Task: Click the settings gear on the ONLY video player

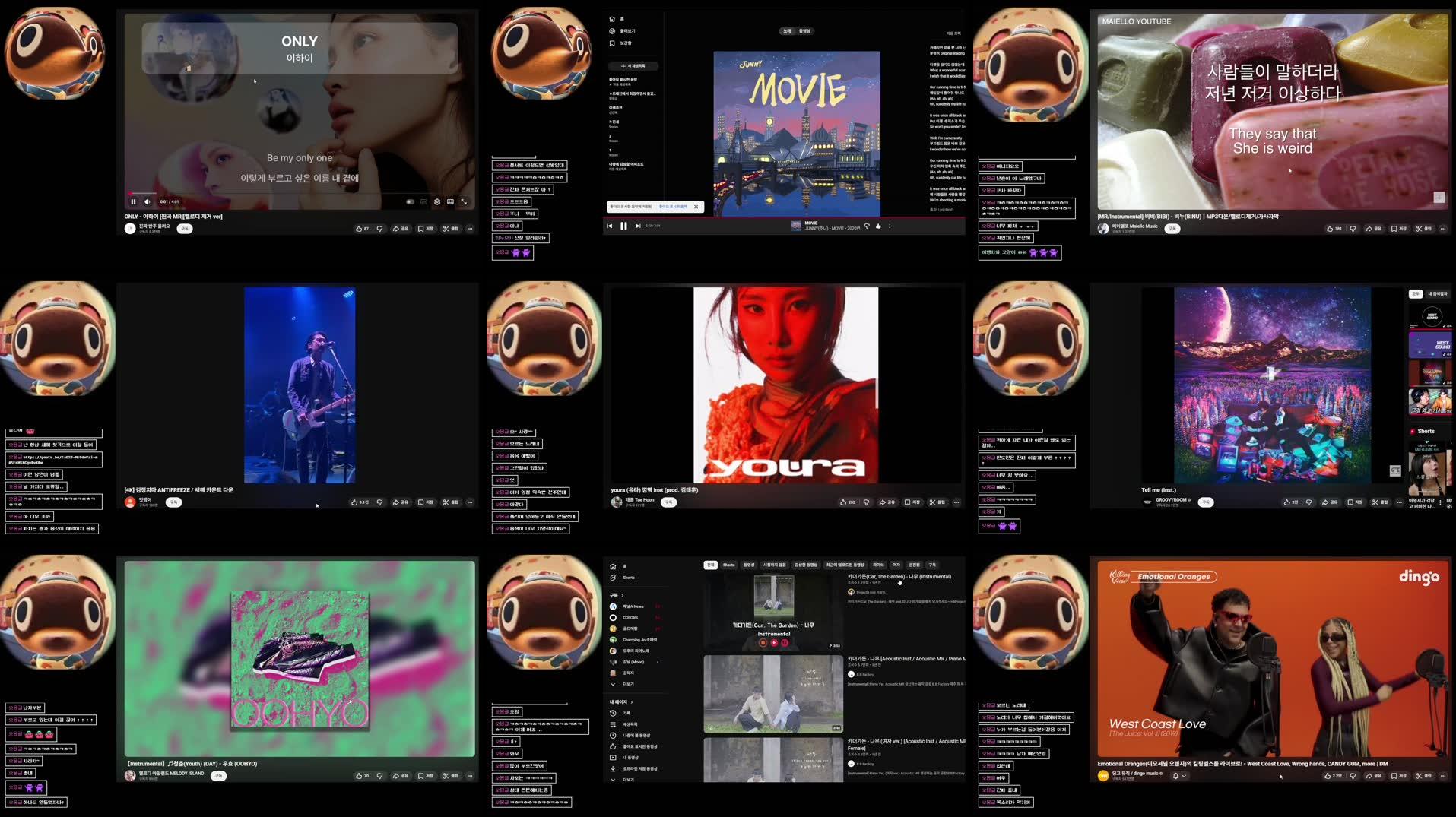Action: click(x=436, y=201)
